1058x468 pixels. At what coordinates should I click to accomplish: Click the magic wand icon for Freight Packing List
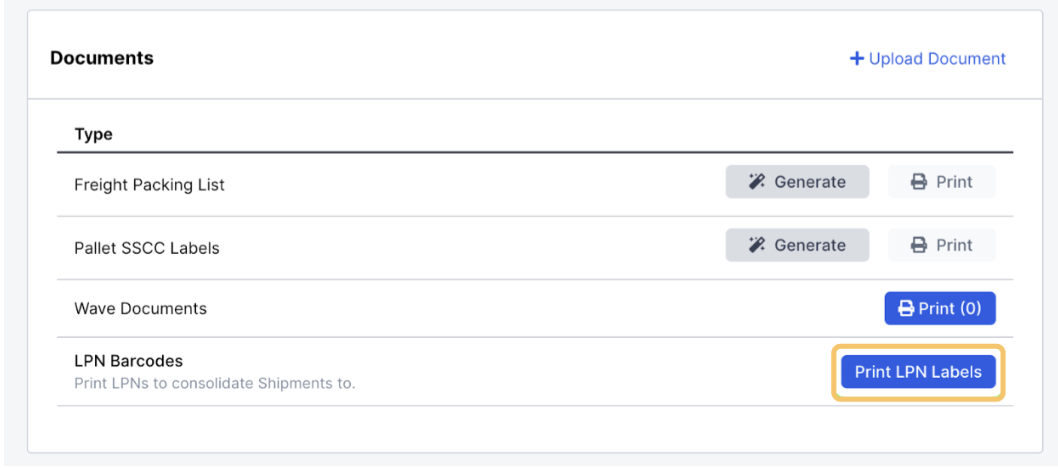757,181
